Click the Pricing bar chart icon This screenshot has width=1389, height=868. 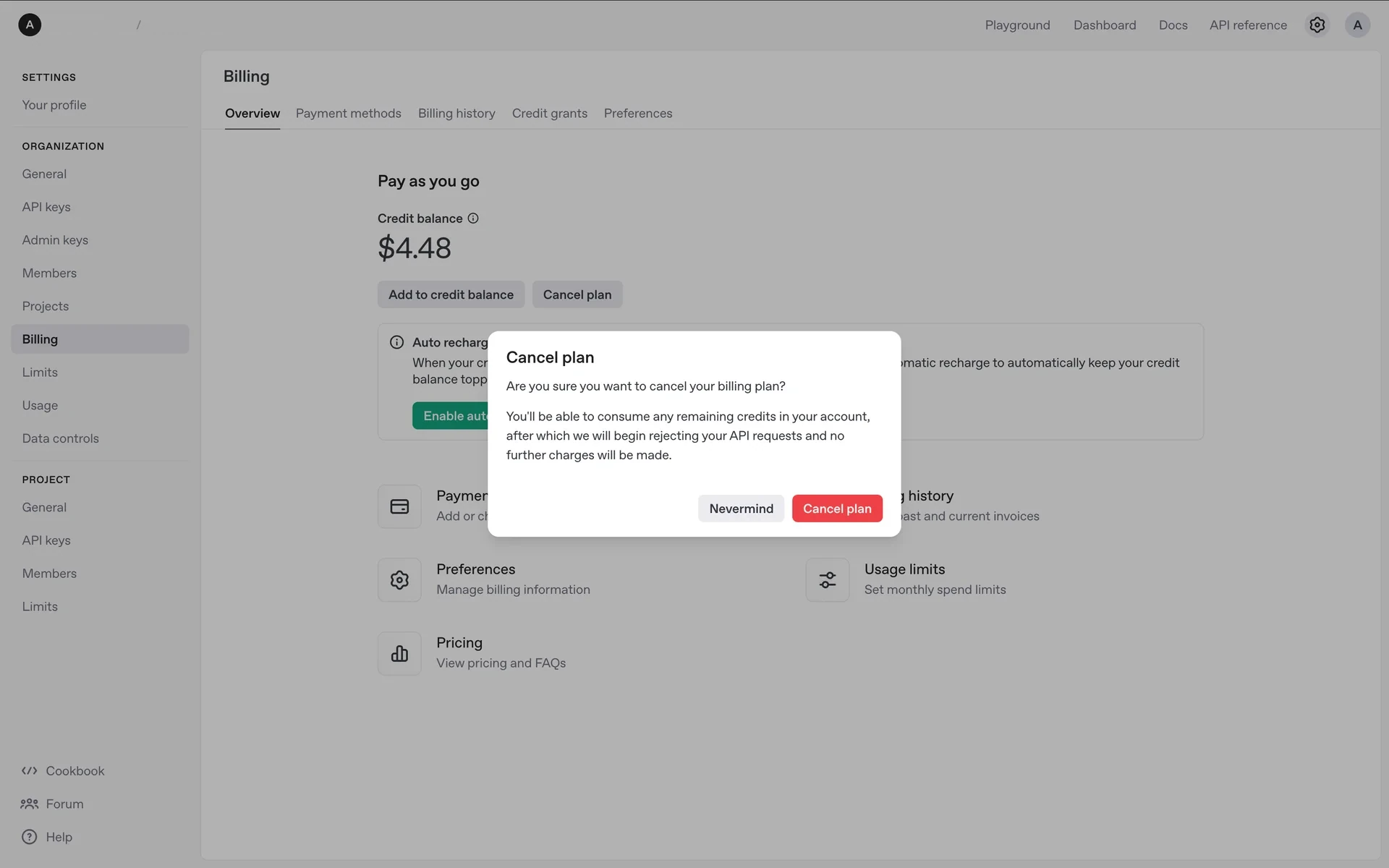(399, 653)
